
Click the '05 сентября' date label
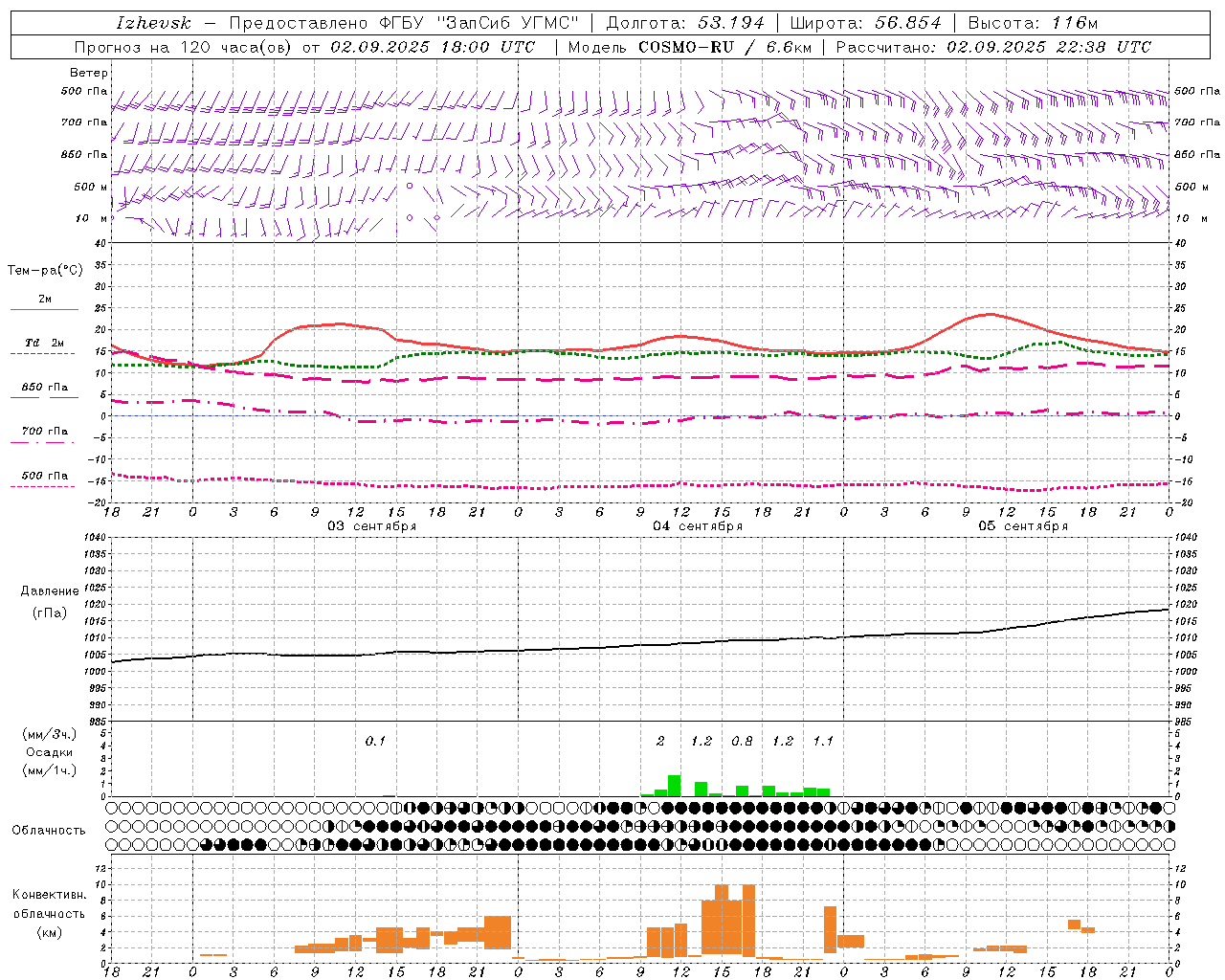(1023, 526)
